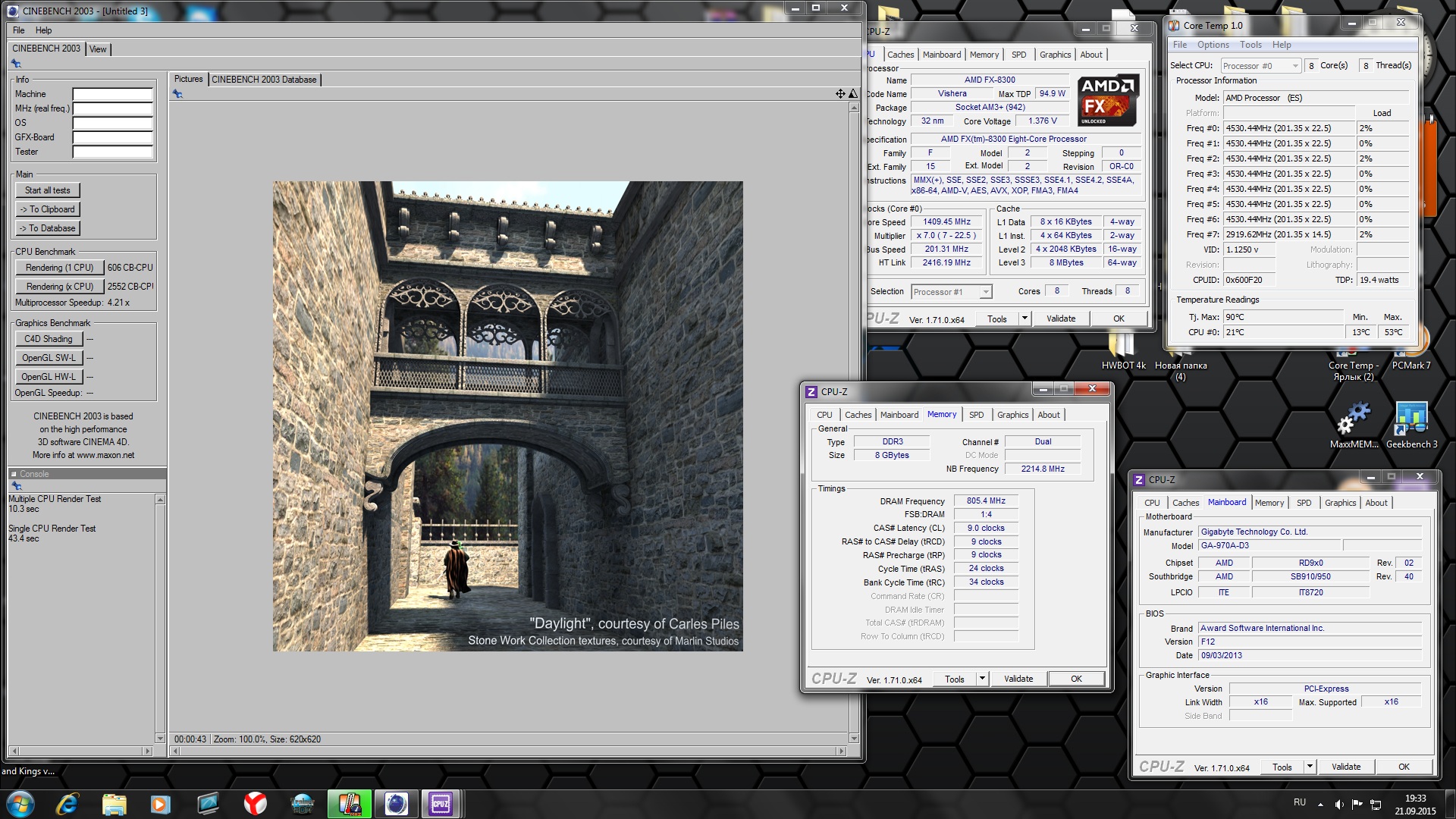
Task: Open Tools menu in Core Temp
Action: [1250, 45]
